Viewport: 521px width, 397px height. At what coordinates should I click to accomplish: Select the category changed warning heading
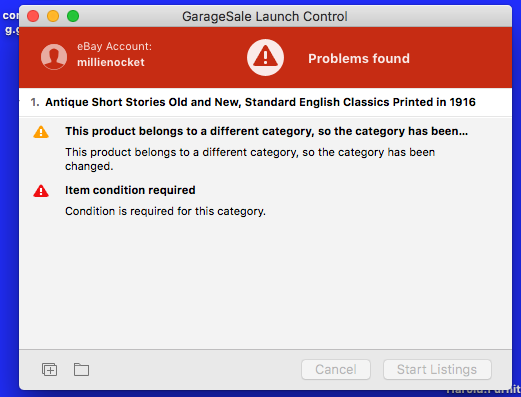coord(266,131)
